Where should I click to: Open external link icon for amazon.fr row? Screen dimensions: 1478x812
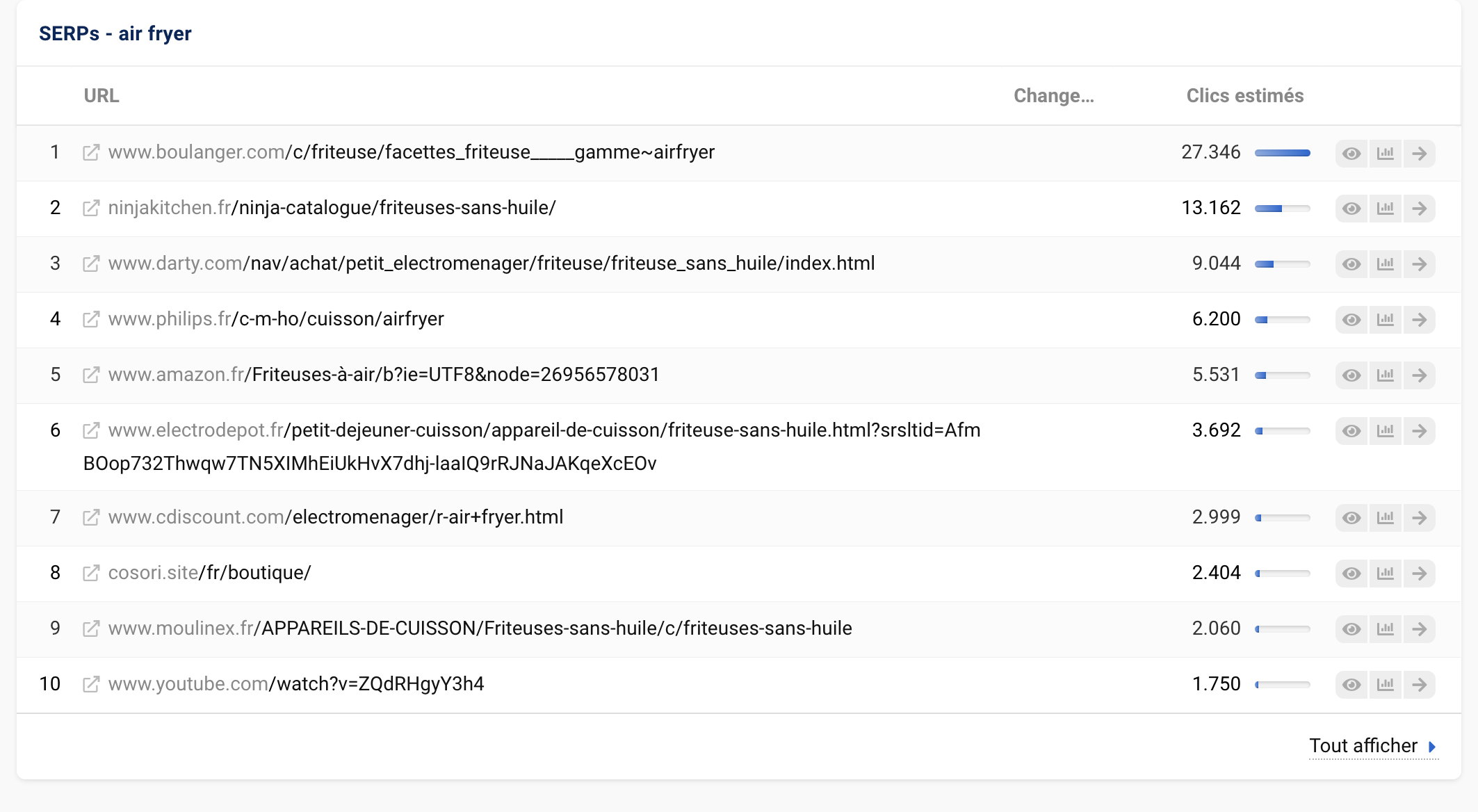pos(91,375)
